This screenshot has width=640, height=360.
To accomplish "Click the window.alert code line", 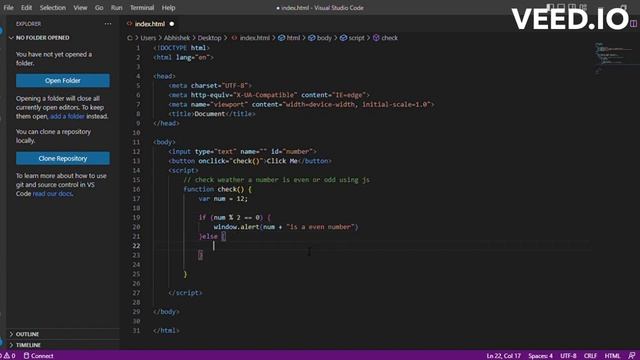I will 285,227.
